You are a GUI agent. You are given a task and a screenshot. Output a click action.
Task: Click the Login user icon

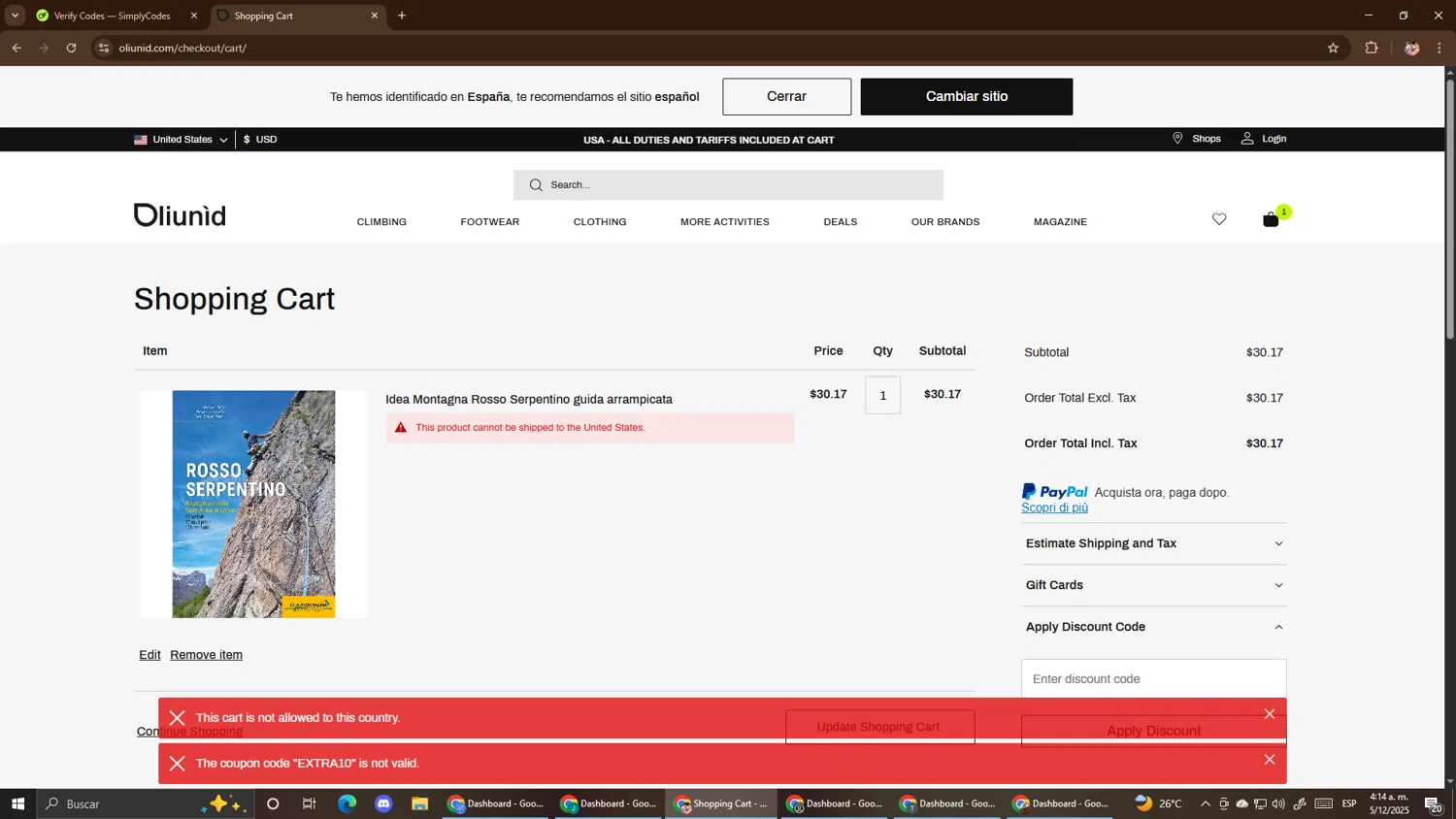[1247, 139]
